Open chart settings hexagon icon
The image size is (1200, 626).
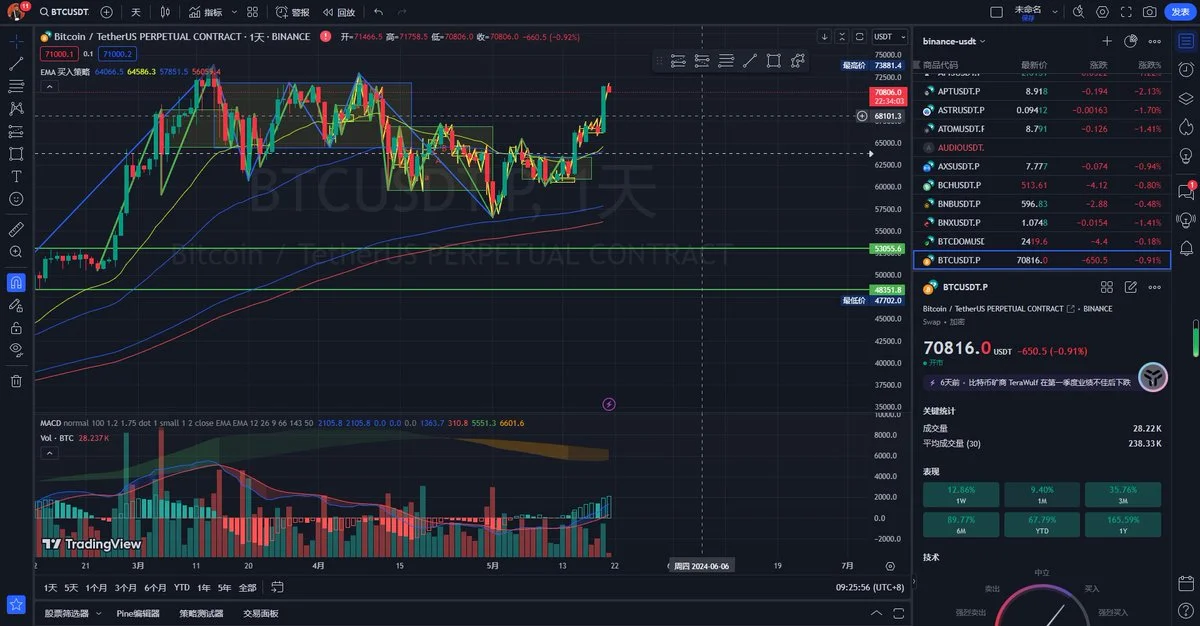[x=1103, y=12]
